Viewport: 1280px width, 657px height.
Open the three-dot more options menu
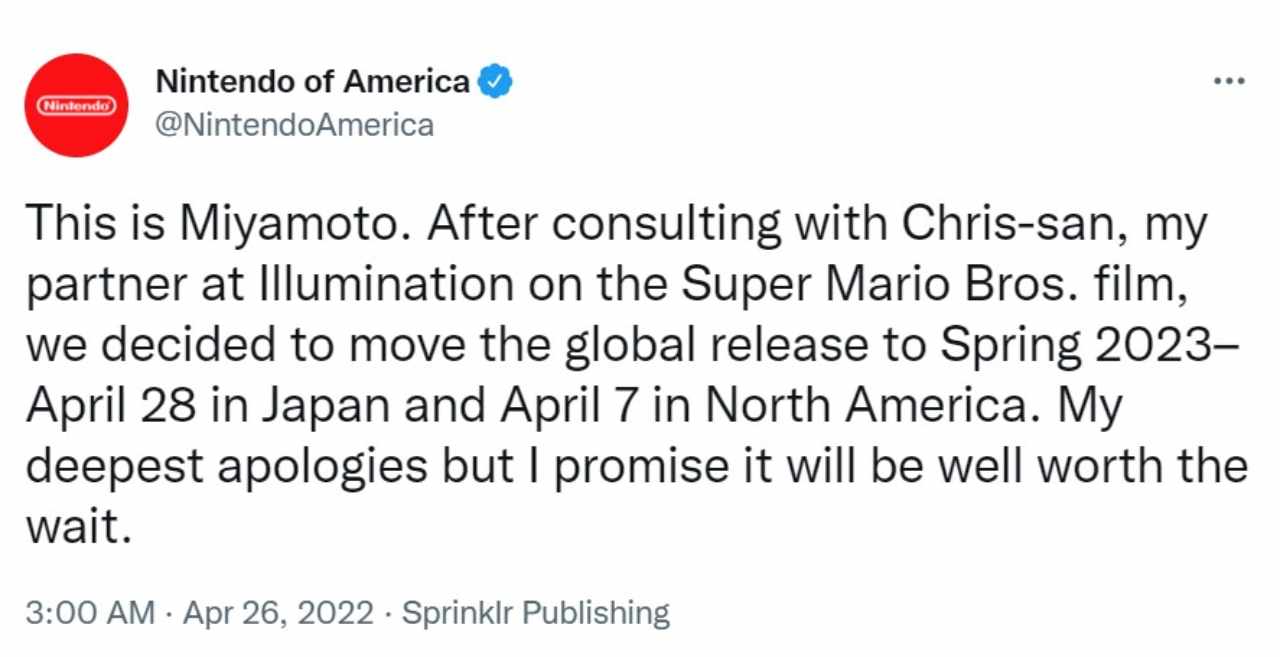coord(1228,80)
